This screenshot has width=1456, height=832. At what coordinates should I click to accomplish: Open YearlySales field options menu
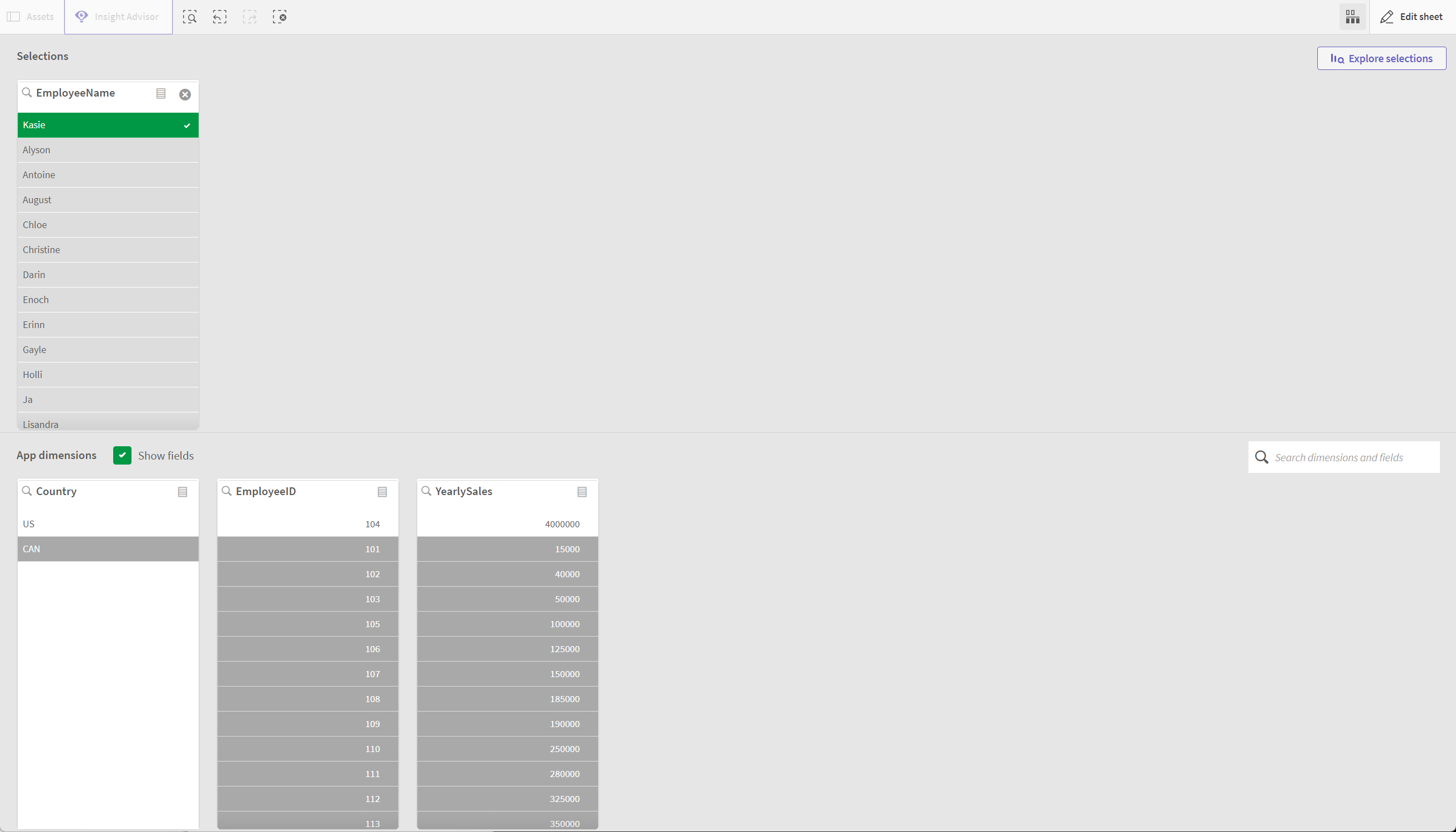[582, 491]
